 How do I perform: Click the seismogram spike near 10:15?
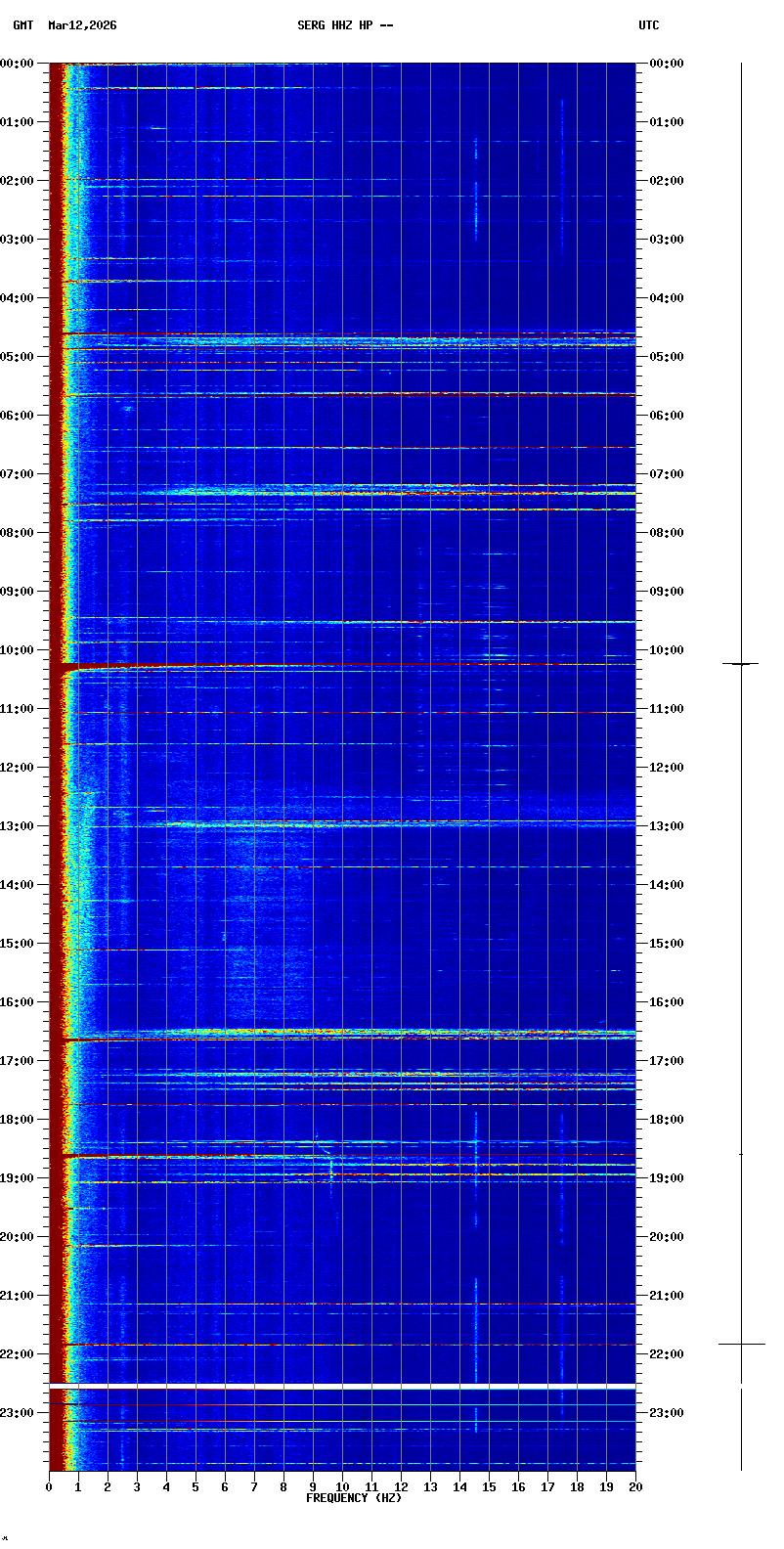741,664
